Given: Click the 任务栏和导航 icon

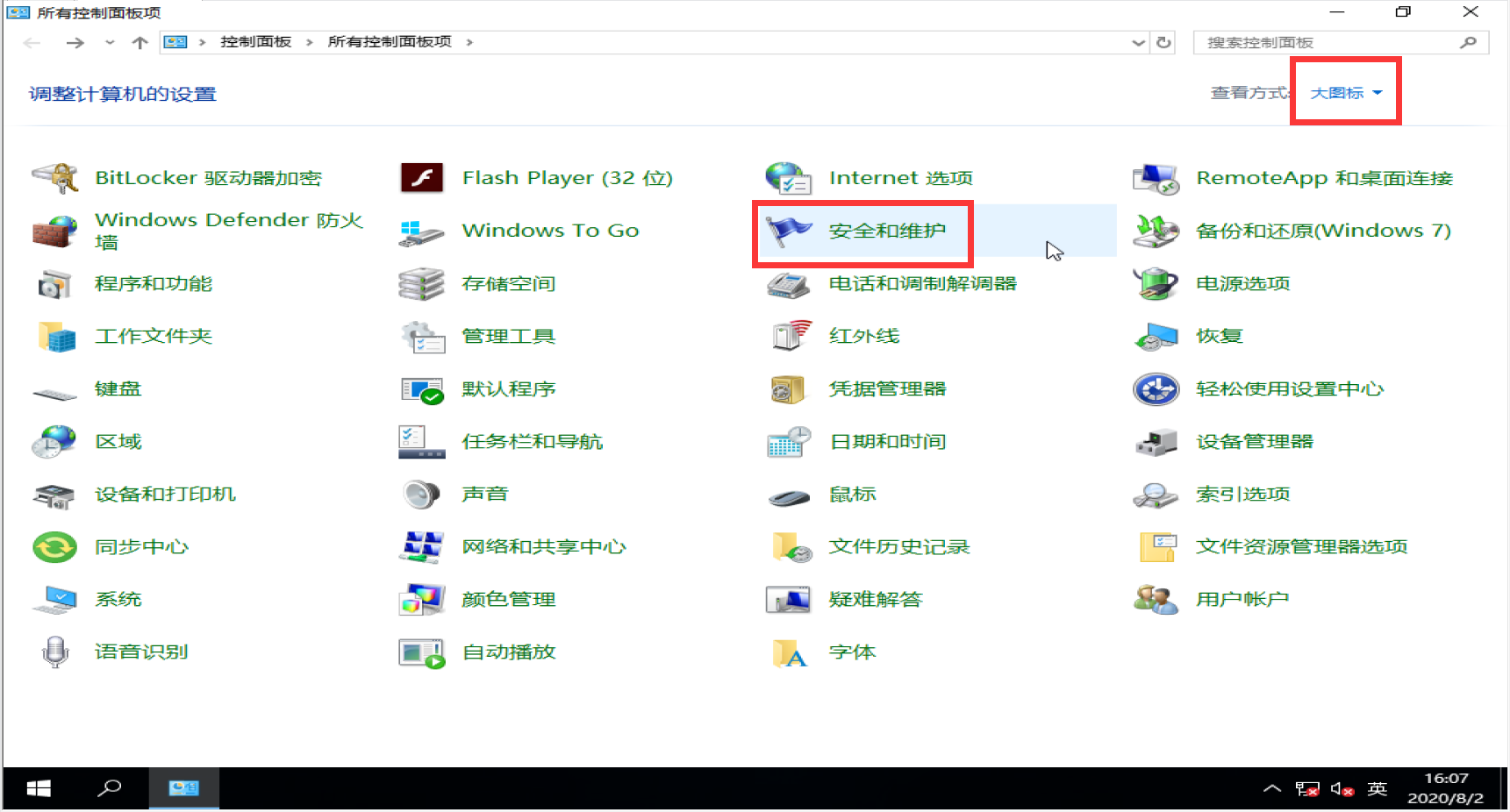Looking at the screenshot, I should pyautogui.click(x=422, y=442).
